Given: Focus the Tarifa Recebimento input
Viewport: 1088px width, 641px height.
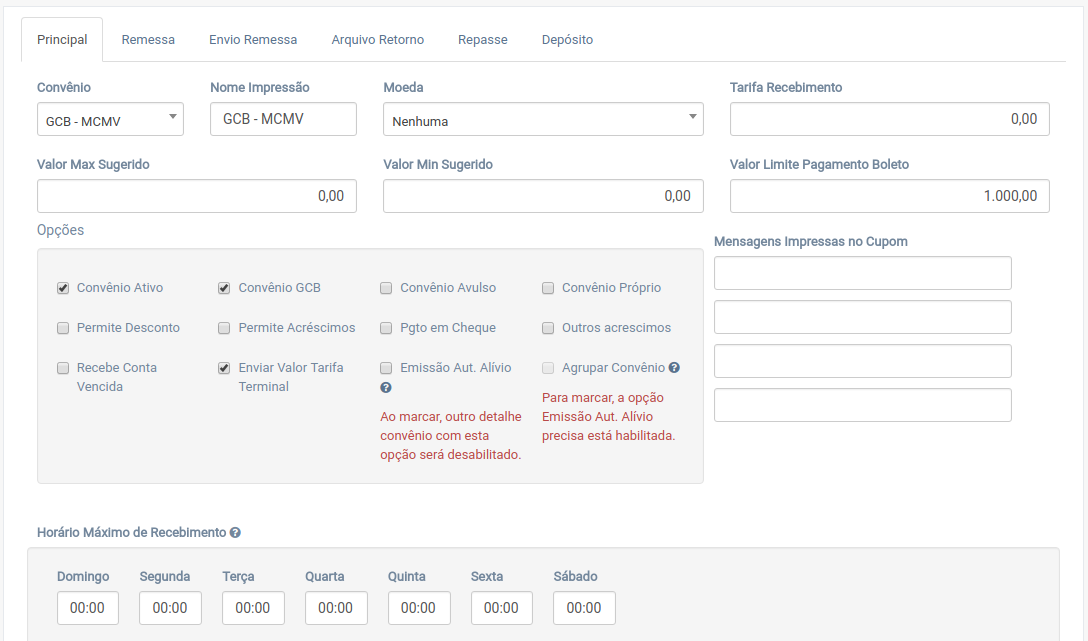Looking at the screenshot, I should click(x=889, y=119).
